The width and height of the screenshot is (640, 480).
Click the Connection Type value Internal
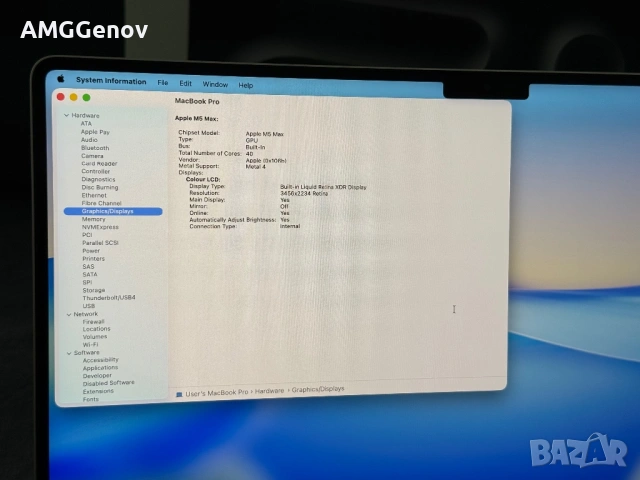point(290,226)
